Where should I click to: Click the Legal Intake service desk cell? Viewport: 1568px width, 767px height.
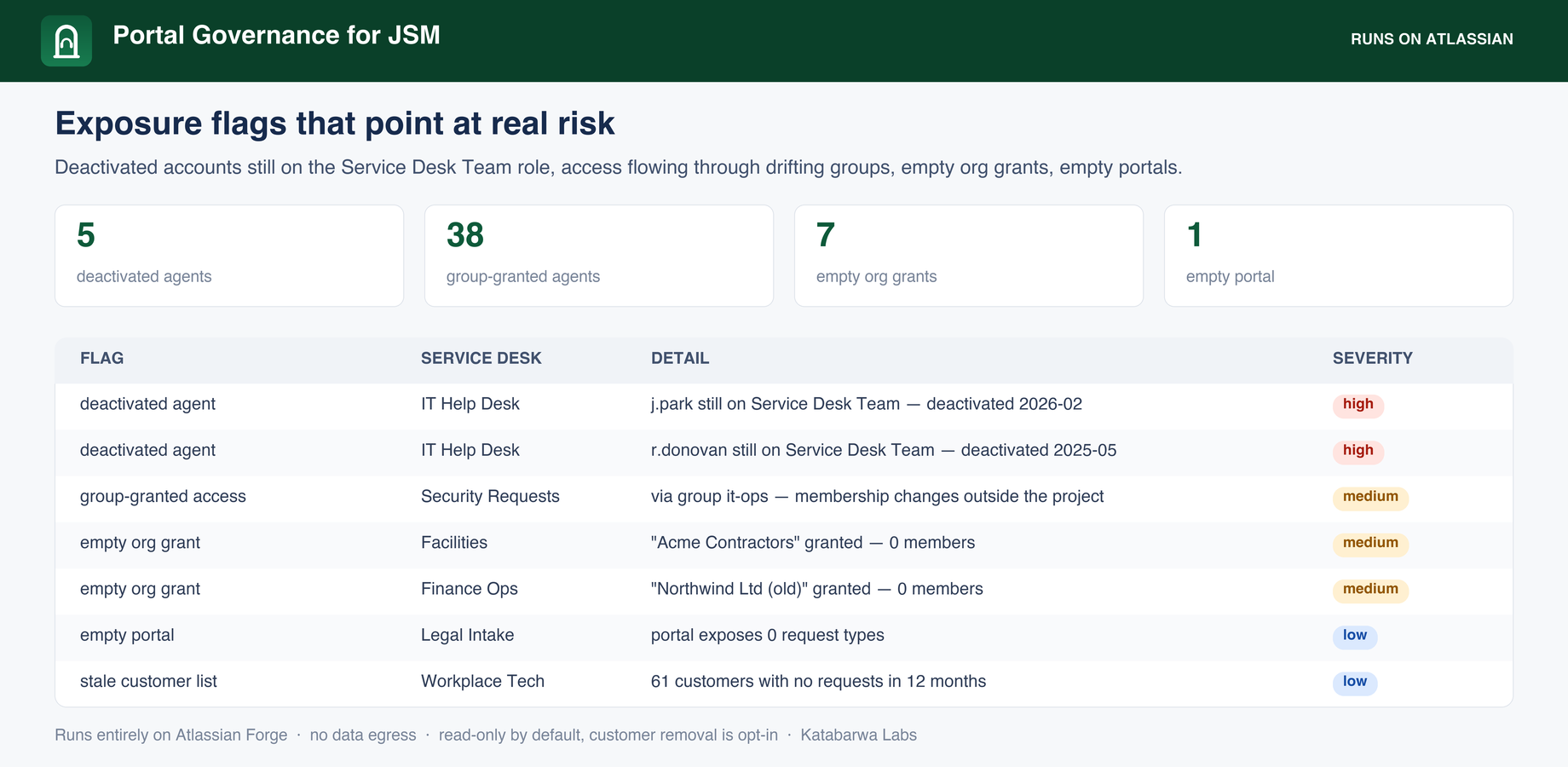468,636
